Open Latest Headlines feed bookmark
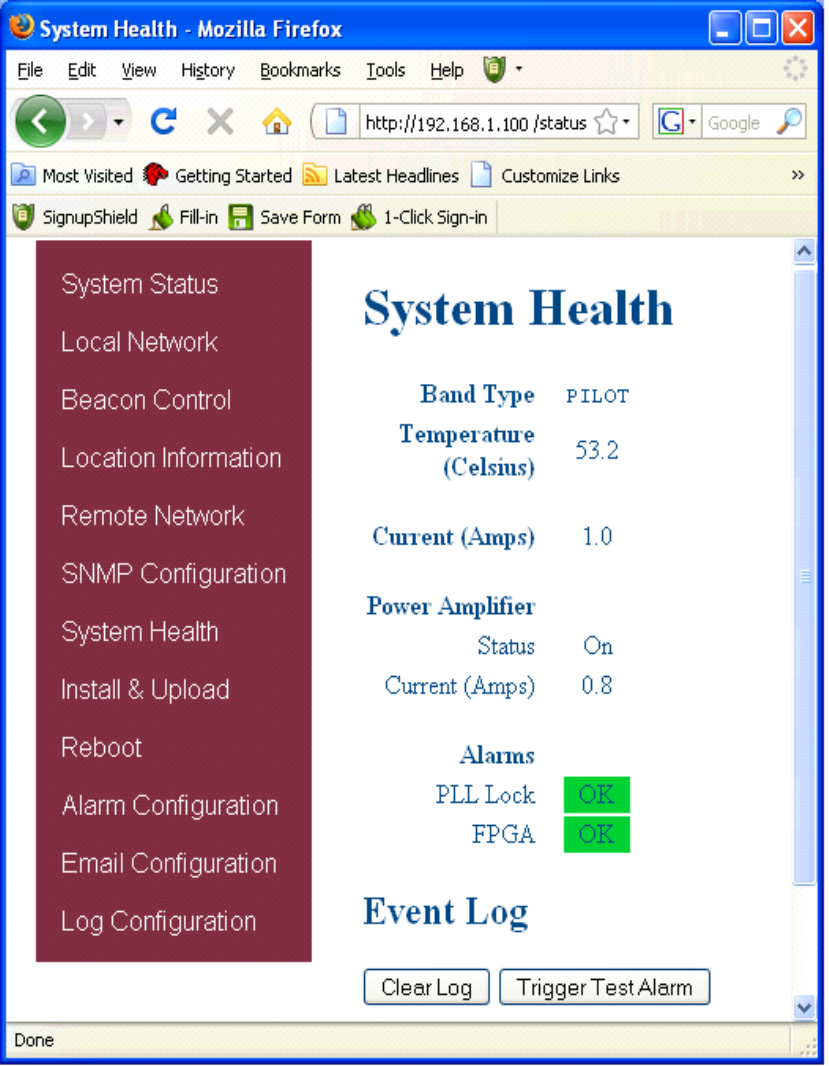 [381, 175]
